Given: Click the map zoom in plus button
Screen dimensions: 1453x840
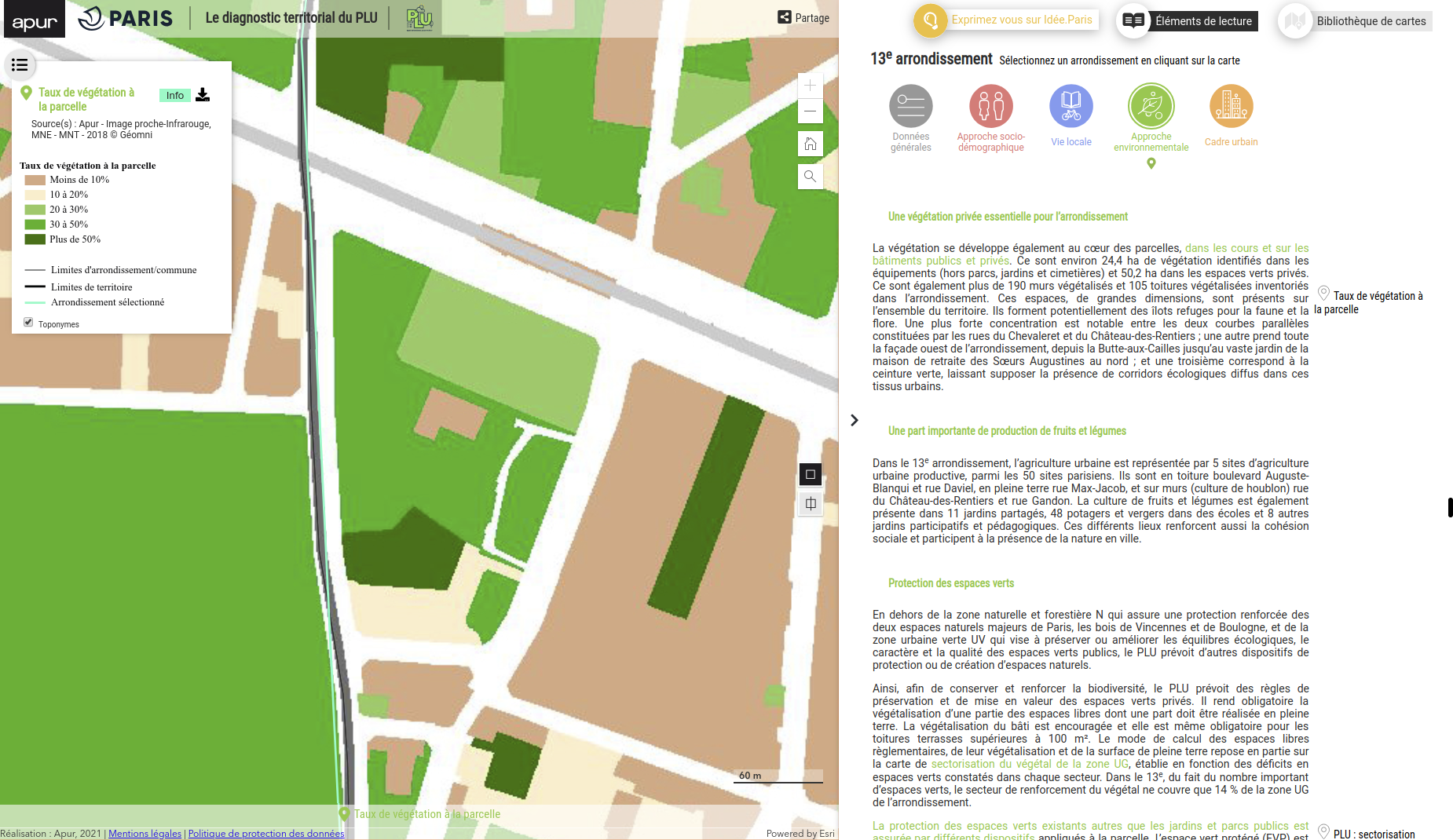Looking at the screenshot, I should click(810, 86).
